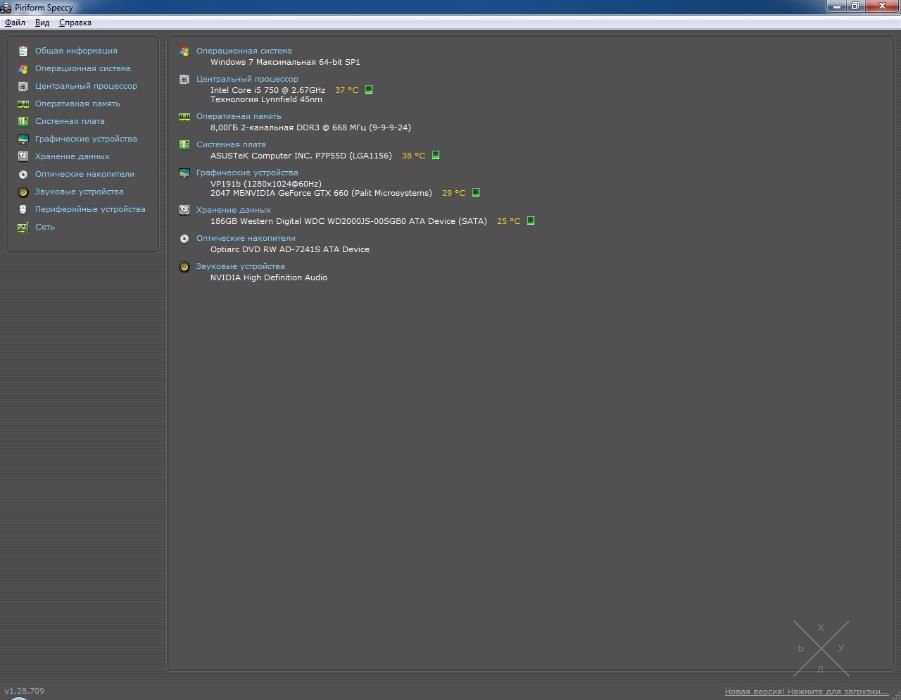Open Системная плата heading in summary
This screenshot has height=700, width=901.
pos(230,144)
